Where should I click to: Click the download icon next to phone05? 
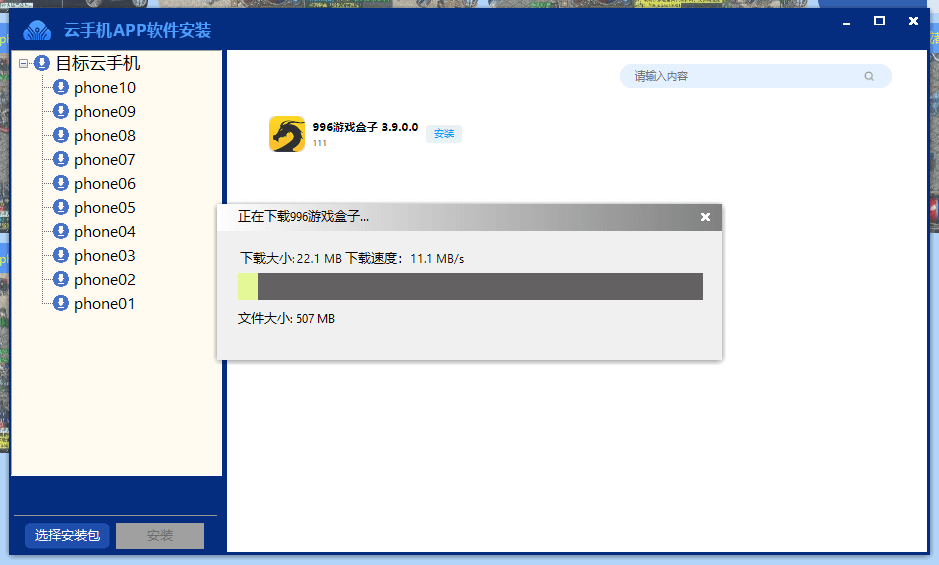60,207
